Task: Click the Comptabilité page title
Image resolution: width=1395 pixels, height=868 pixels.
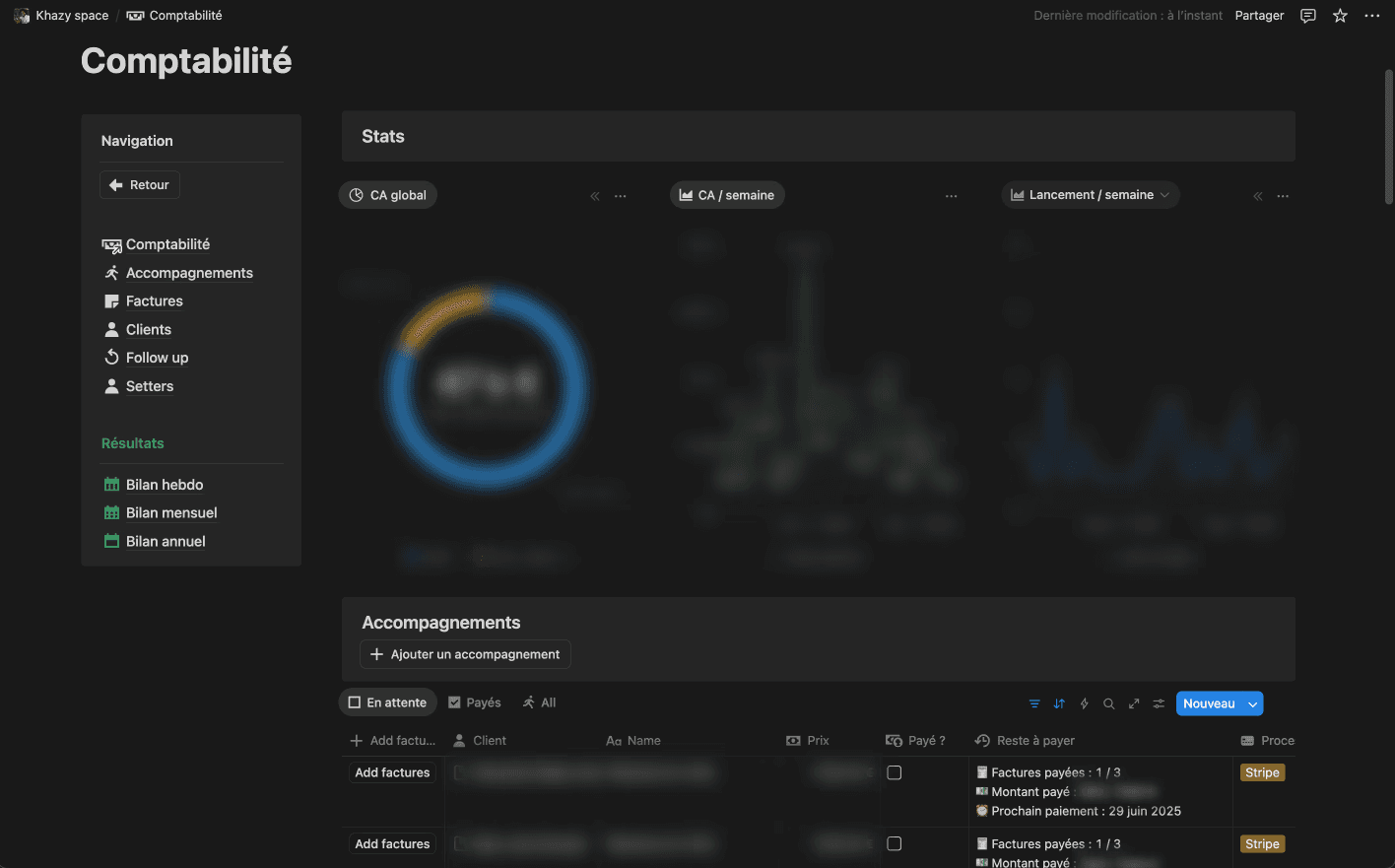Action: [x=186, y=61]
